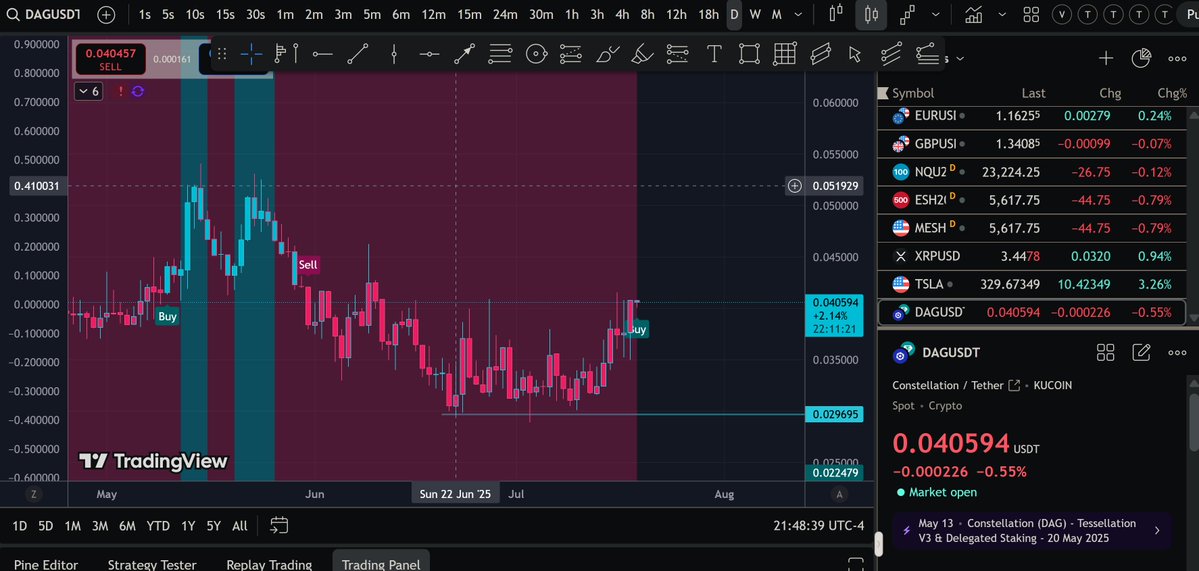Open the chart layout grid icon
The width and height of the screenshot is (1199, 571).
click(x=1032, y=14)
